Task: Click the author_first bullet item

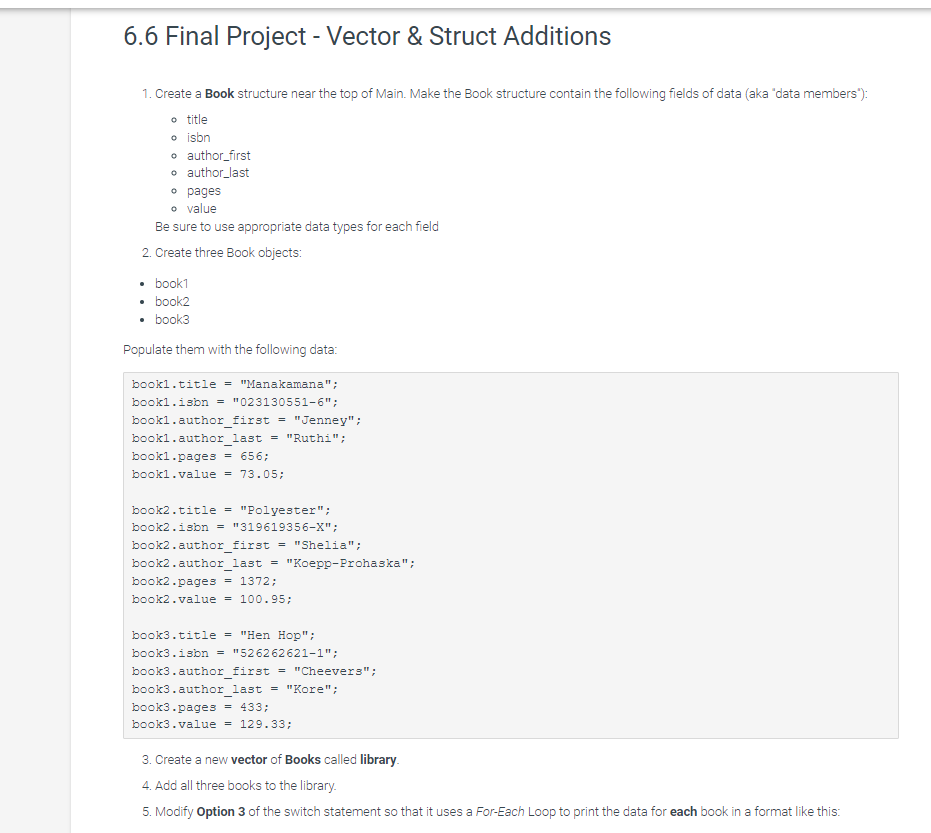Action: click(218, 156)
